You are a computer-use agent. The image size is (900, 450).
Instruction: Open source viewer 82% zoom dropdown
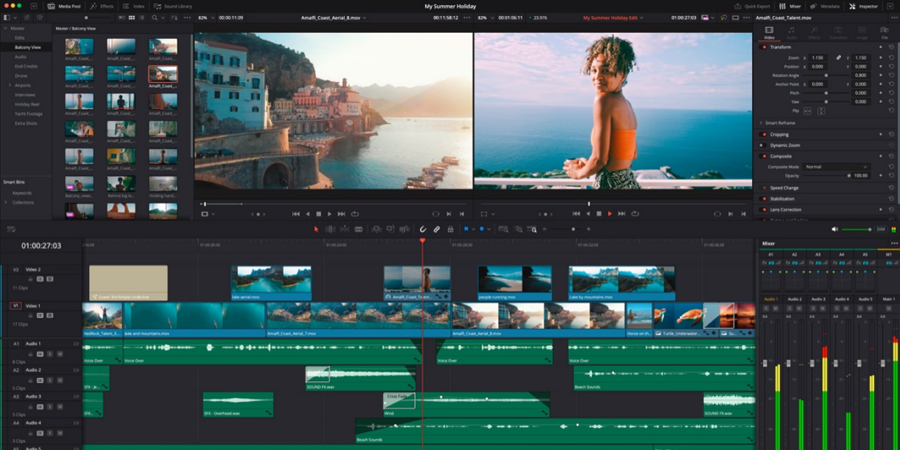point(206,18)
